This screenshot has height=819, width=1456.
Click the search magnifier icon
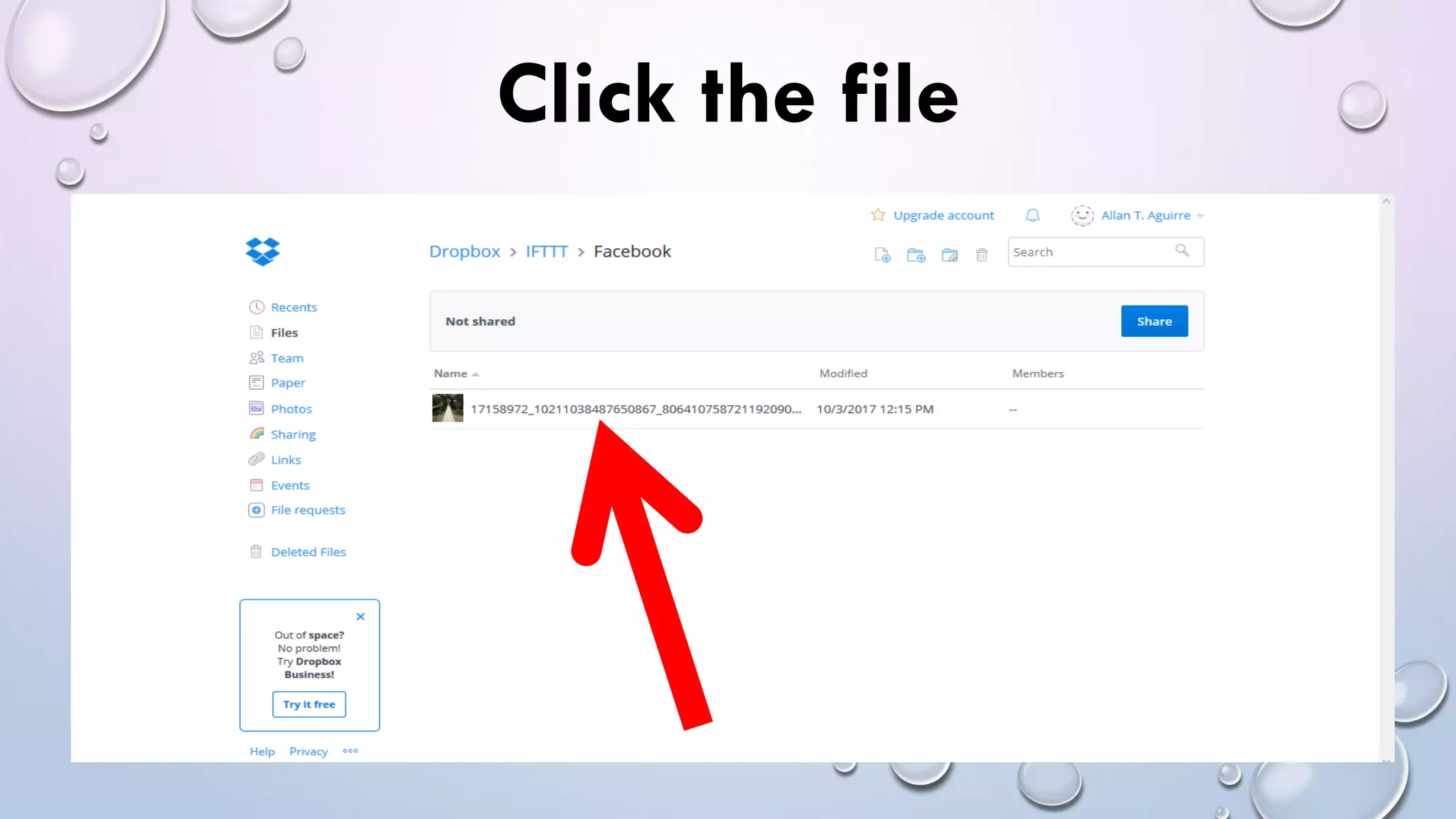(1182, 250)
